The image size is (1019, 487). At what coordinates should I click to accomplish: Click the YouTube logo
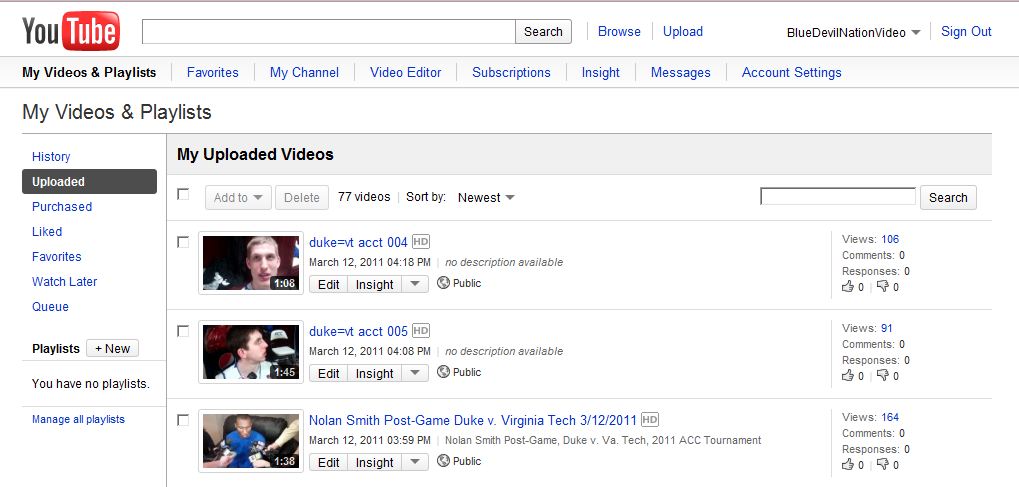71,31
